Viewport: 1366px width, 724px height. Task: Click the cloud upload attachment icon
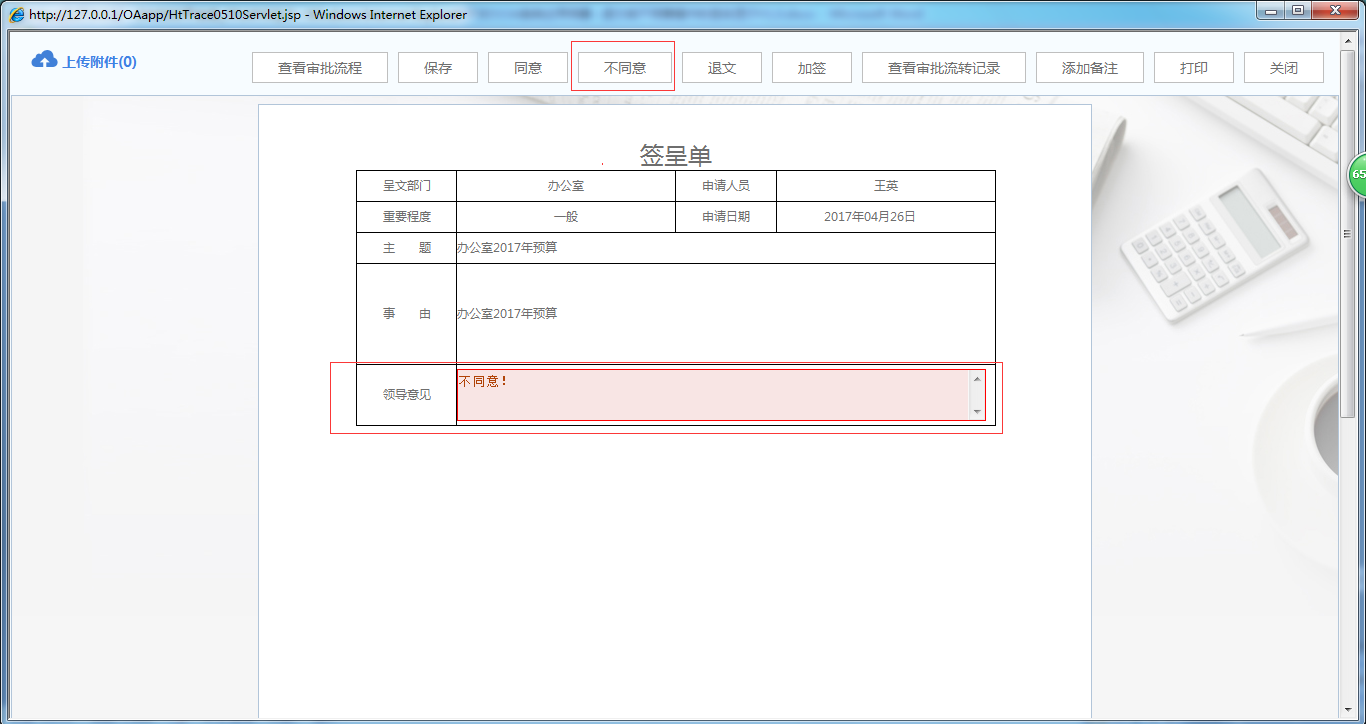[43, 59]
